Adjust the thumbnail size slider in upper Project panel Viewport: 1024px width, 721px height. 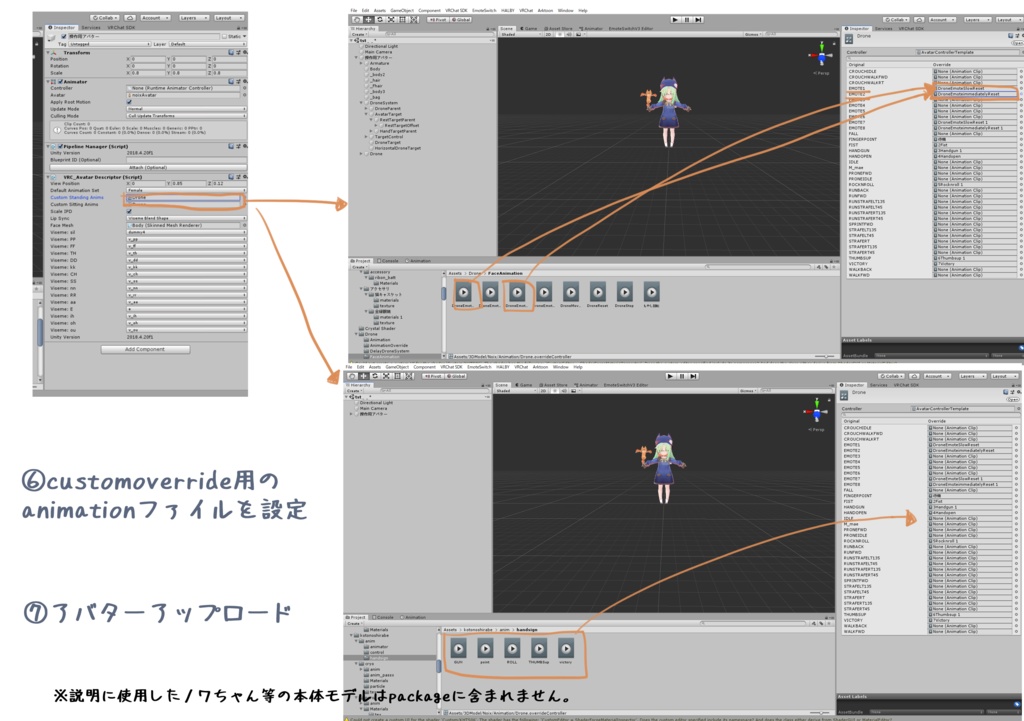824,357
